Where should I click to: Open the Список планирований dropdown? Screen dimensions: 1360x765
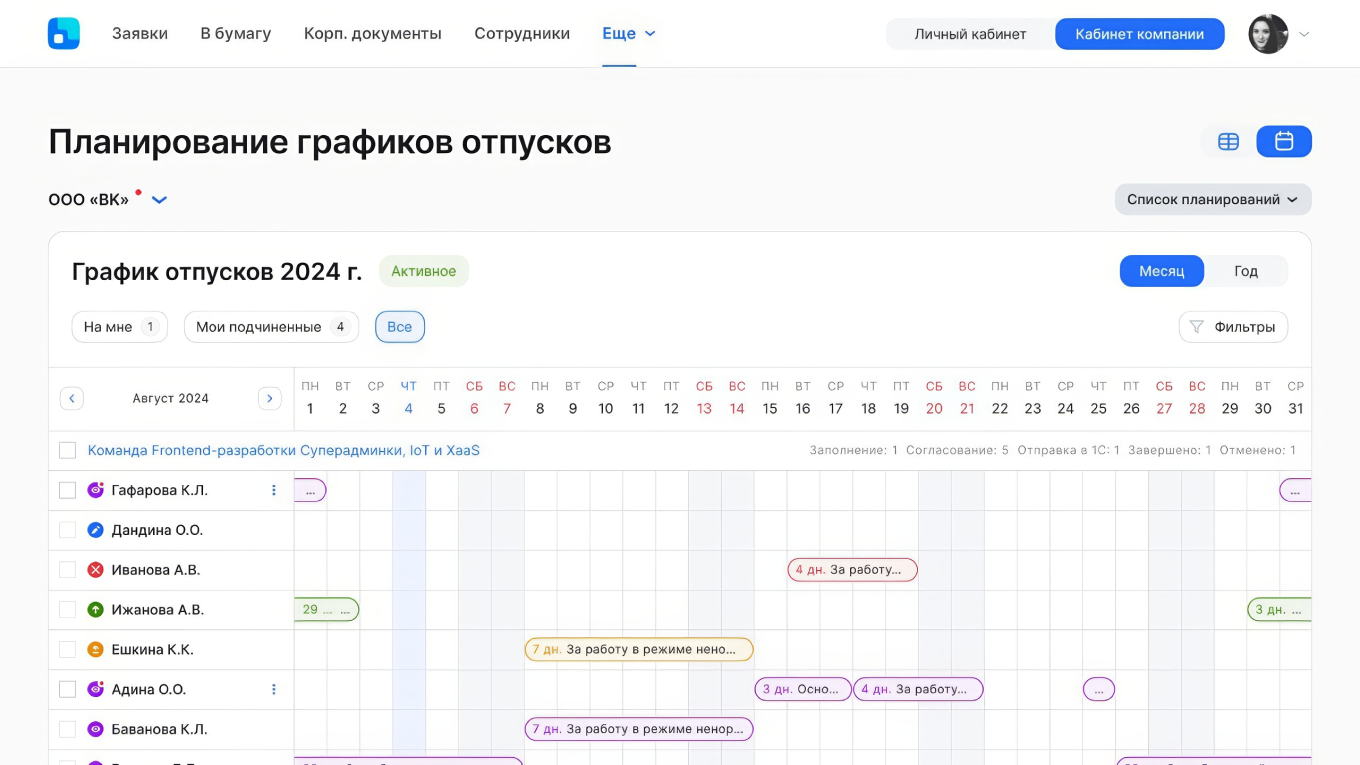click(x=1212, y=199)
